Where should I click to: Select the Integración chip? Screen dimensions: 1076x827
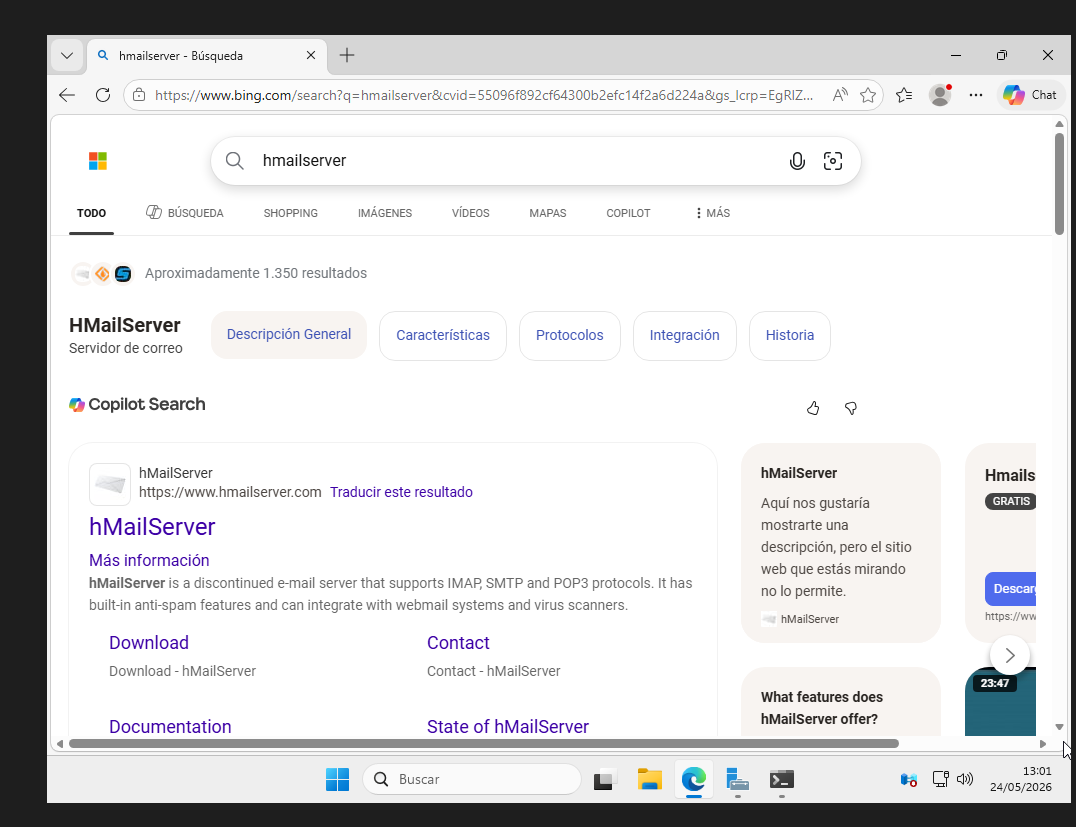[685, 336]
